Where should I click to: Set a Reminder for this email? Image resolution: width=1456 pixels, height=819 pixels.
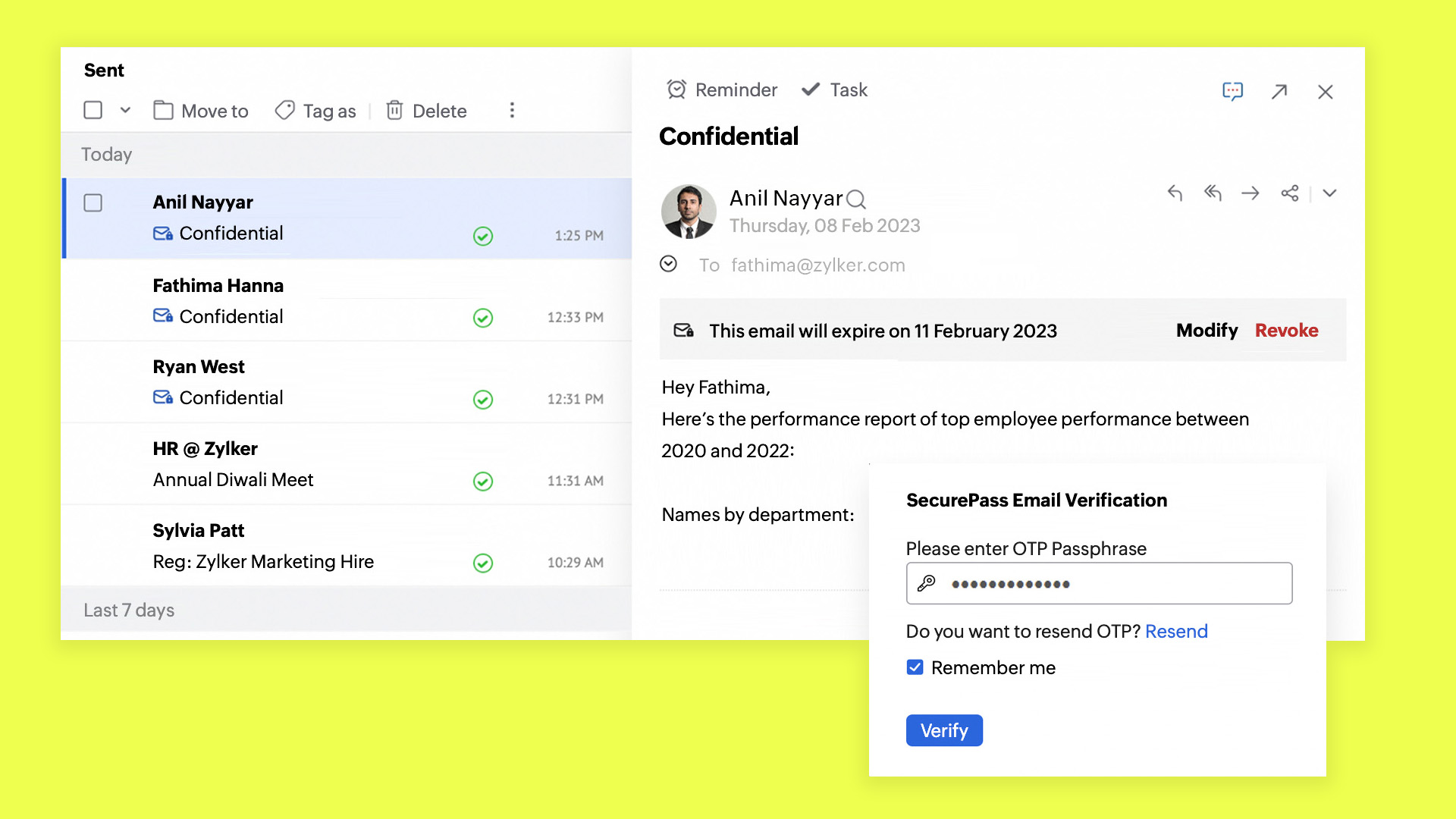(x=722, y=90)
